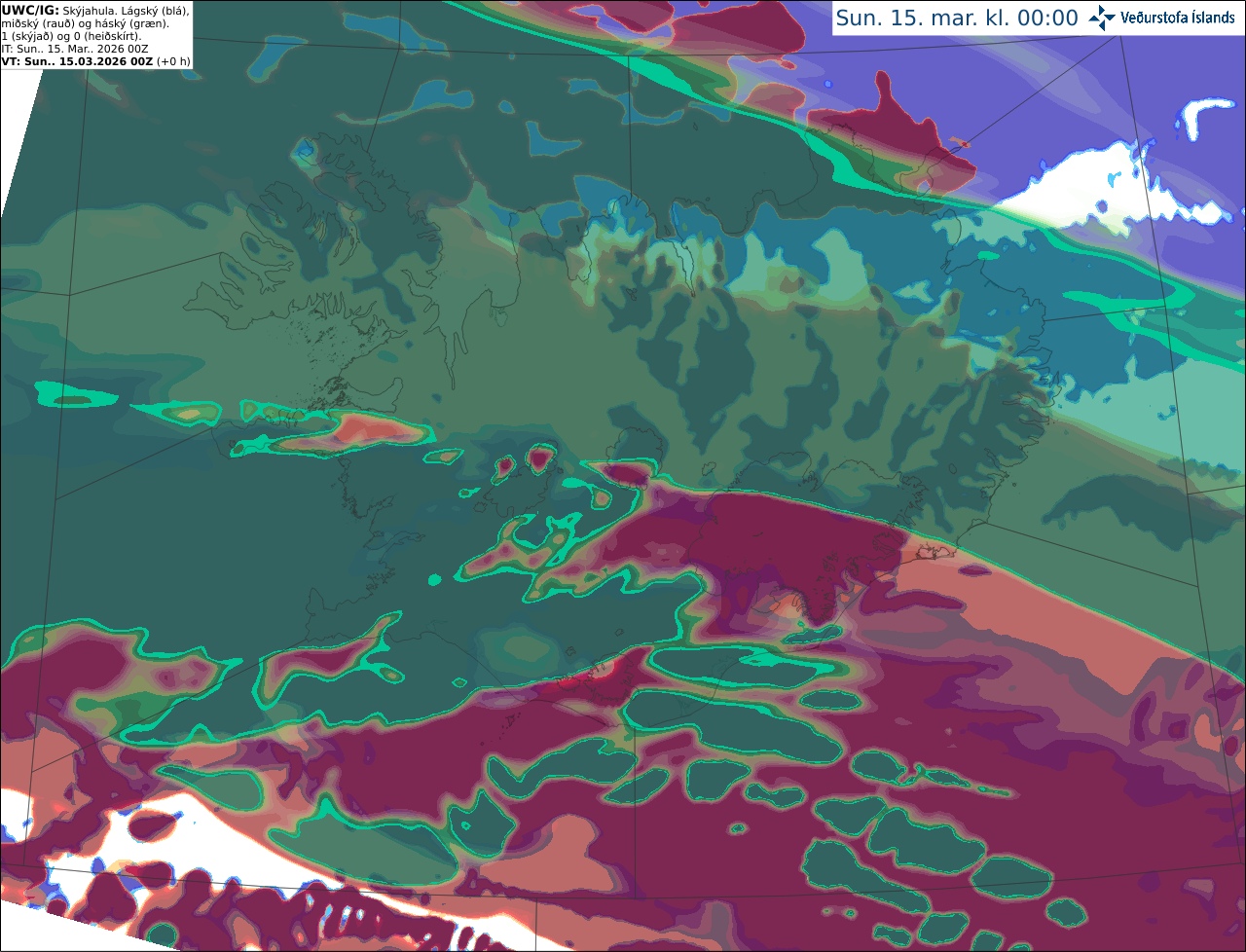Click the Veðurstofa Íslands logo icon
1246x952 pixels.
click(1102, 18)
